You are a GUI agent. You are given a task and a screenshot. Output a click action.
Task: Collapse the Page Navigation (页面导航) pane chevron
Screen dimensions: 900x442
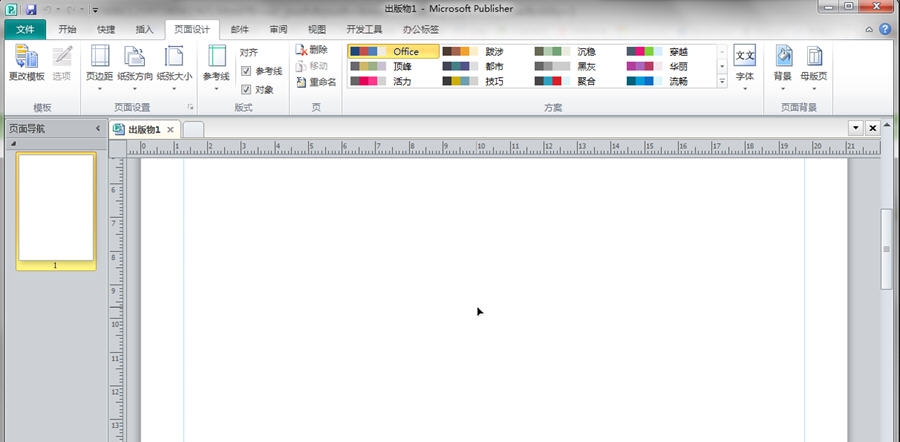pyautogui.click(x=98, y=129)
